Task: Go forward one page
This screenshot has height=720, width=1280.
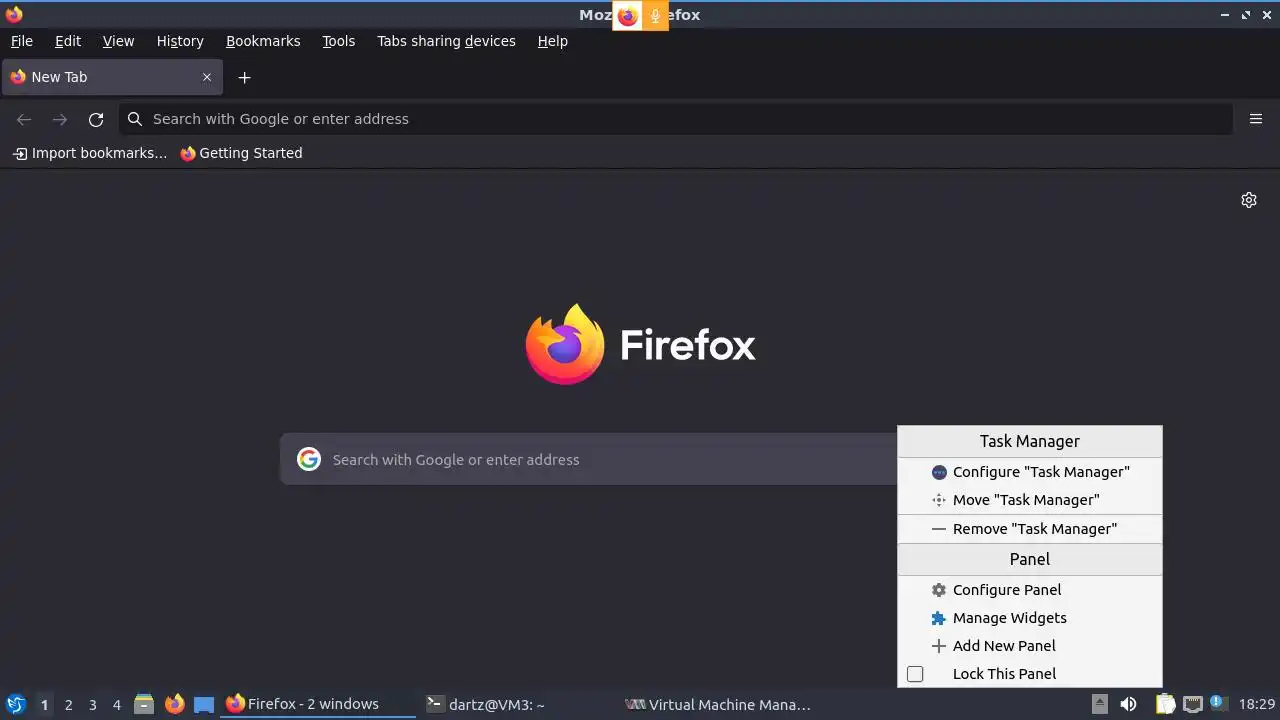Action: [x=60, y=119]
